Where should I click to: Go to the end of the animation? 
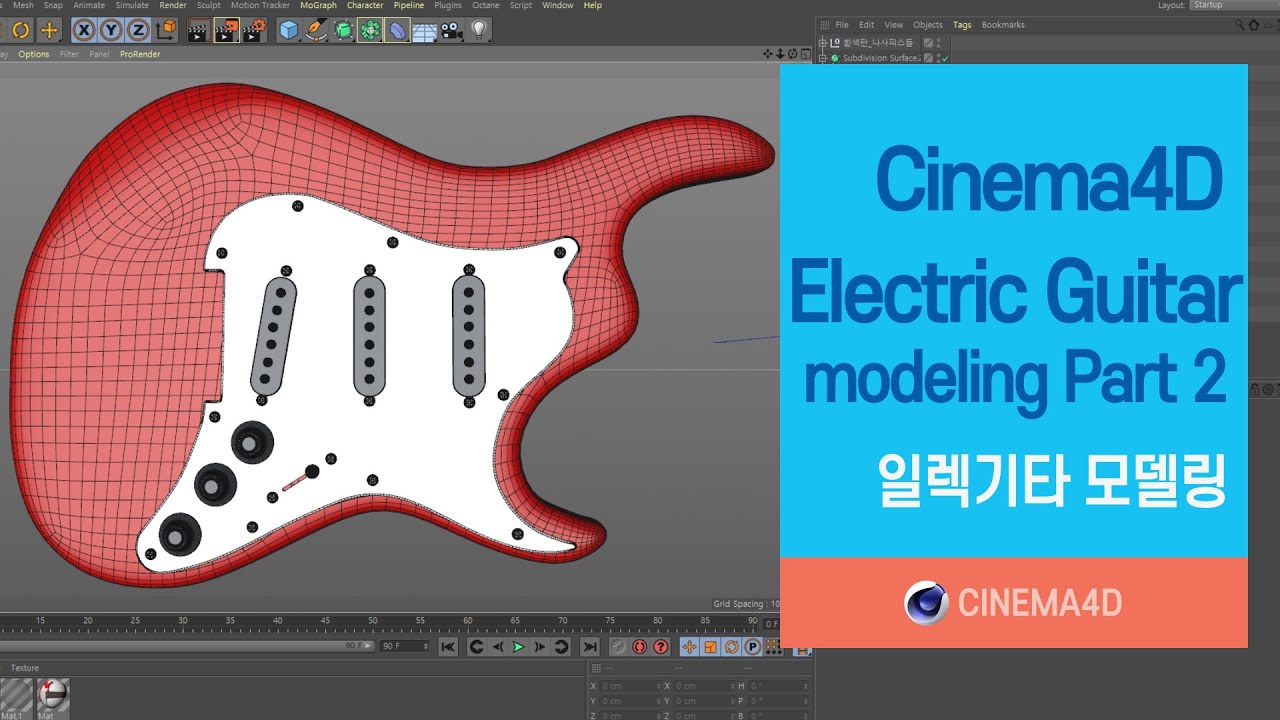pos(590,647)
